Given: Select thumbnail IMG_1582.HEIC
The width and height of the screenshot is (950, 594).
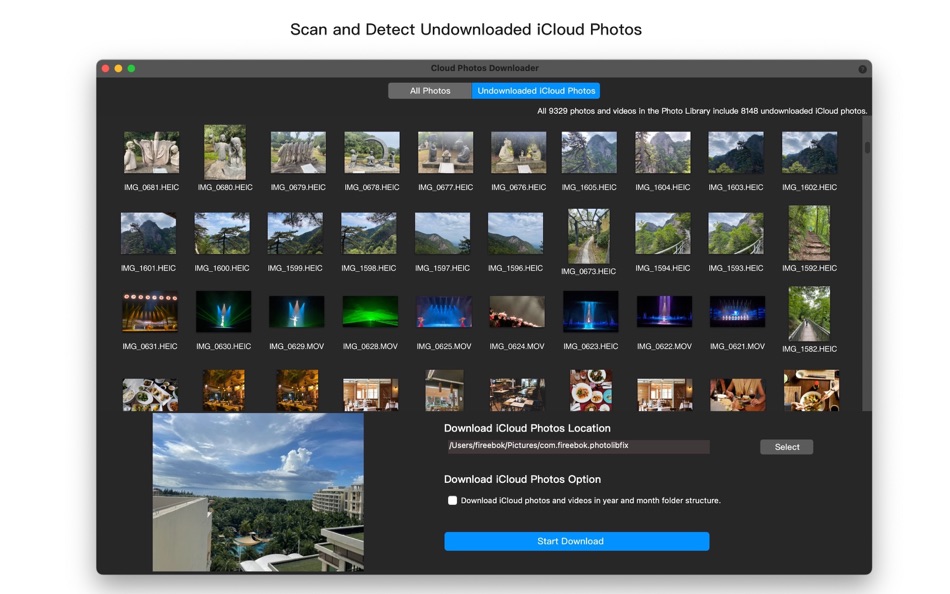Looking at the screenshot, I should pos(809,313).
